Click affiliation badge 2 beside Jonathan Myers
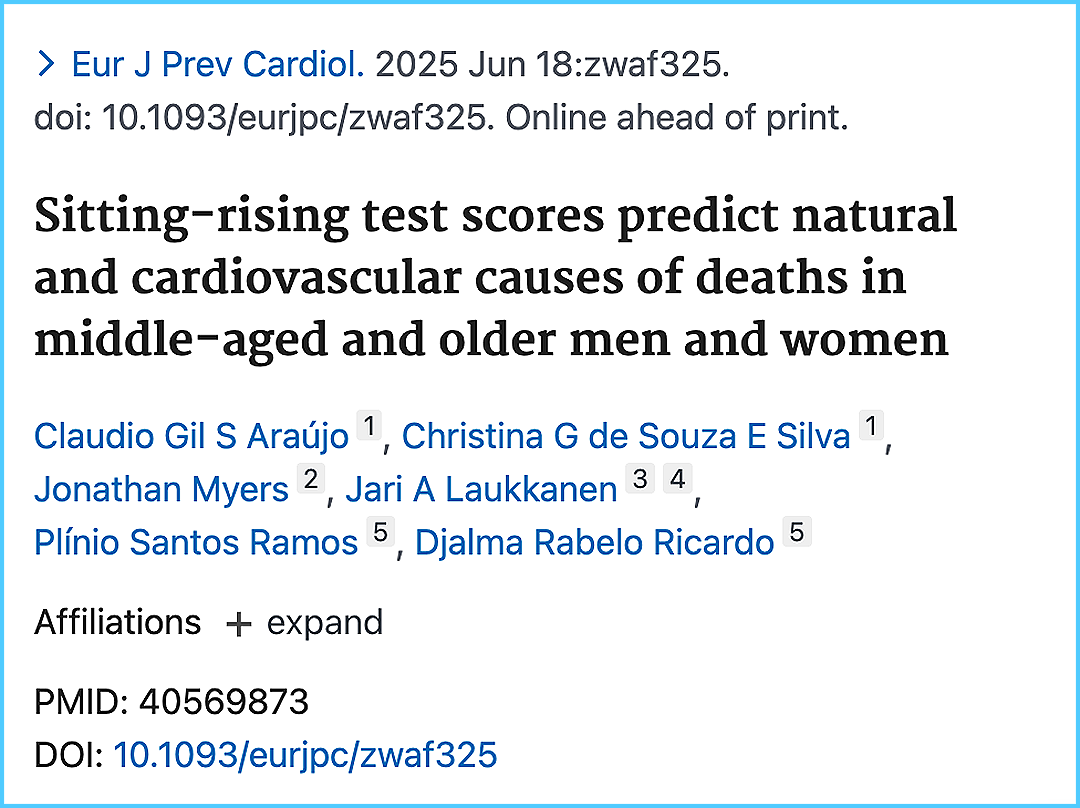 [310, 480]
